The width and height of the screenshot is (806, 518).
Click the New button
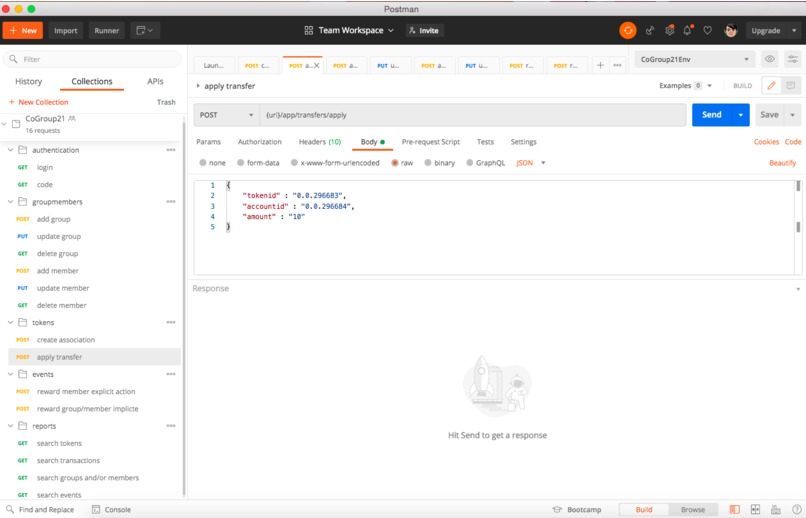coord(23,30)
